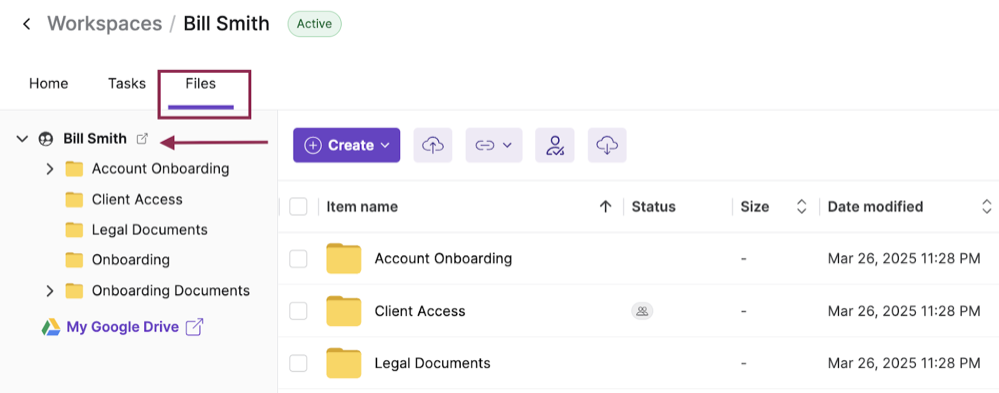Click the ascending sort arrow on Item name

[x=606, y=206]
